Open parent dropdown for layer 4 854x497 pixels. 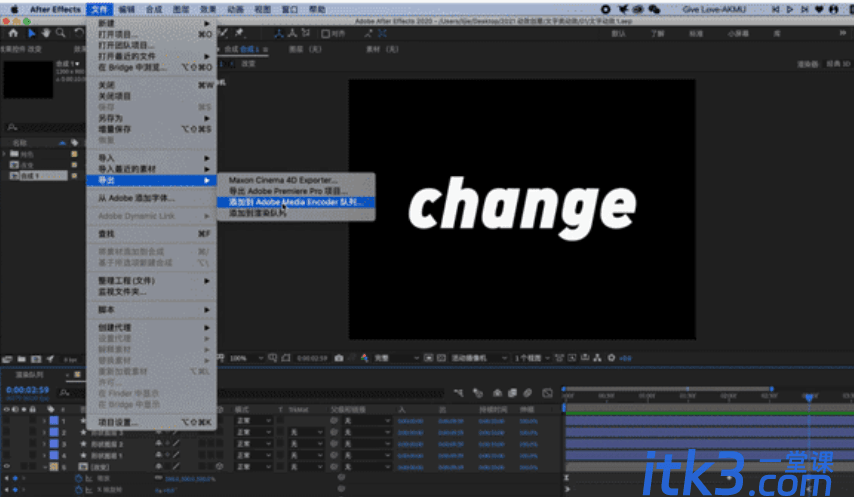click(368, 455)
